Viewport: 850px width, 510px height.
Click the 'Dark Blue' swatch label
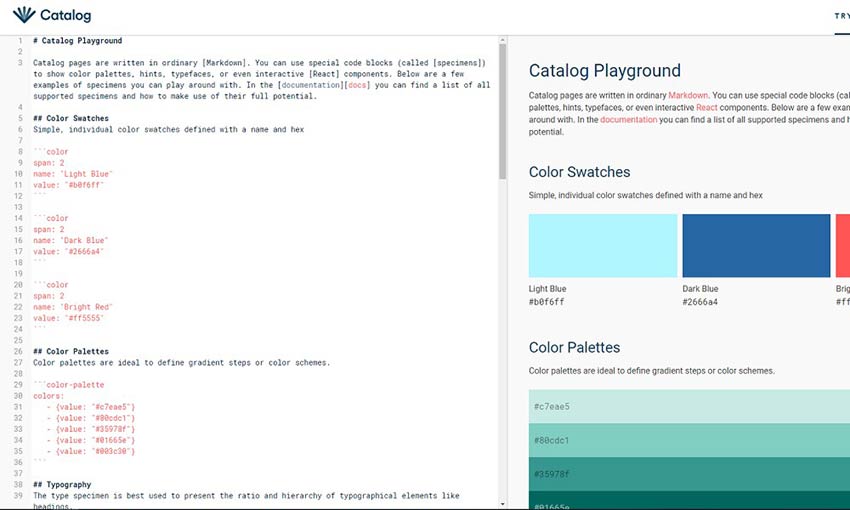[x=700, y=289]
